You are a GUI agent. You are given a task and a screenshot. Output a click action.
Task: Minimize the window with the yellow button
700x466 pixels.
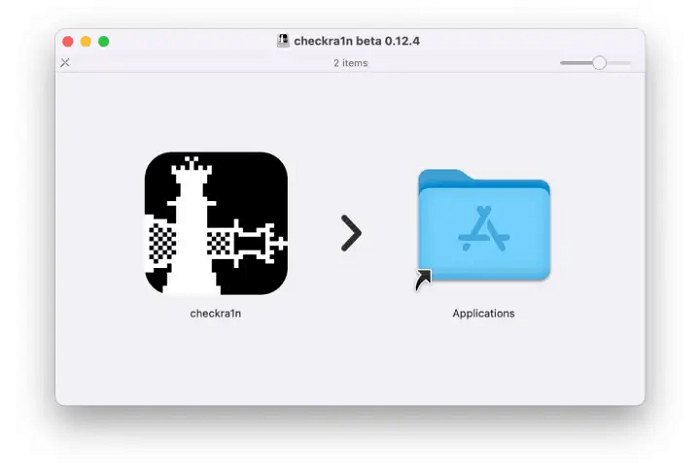[x=86, y=42]
